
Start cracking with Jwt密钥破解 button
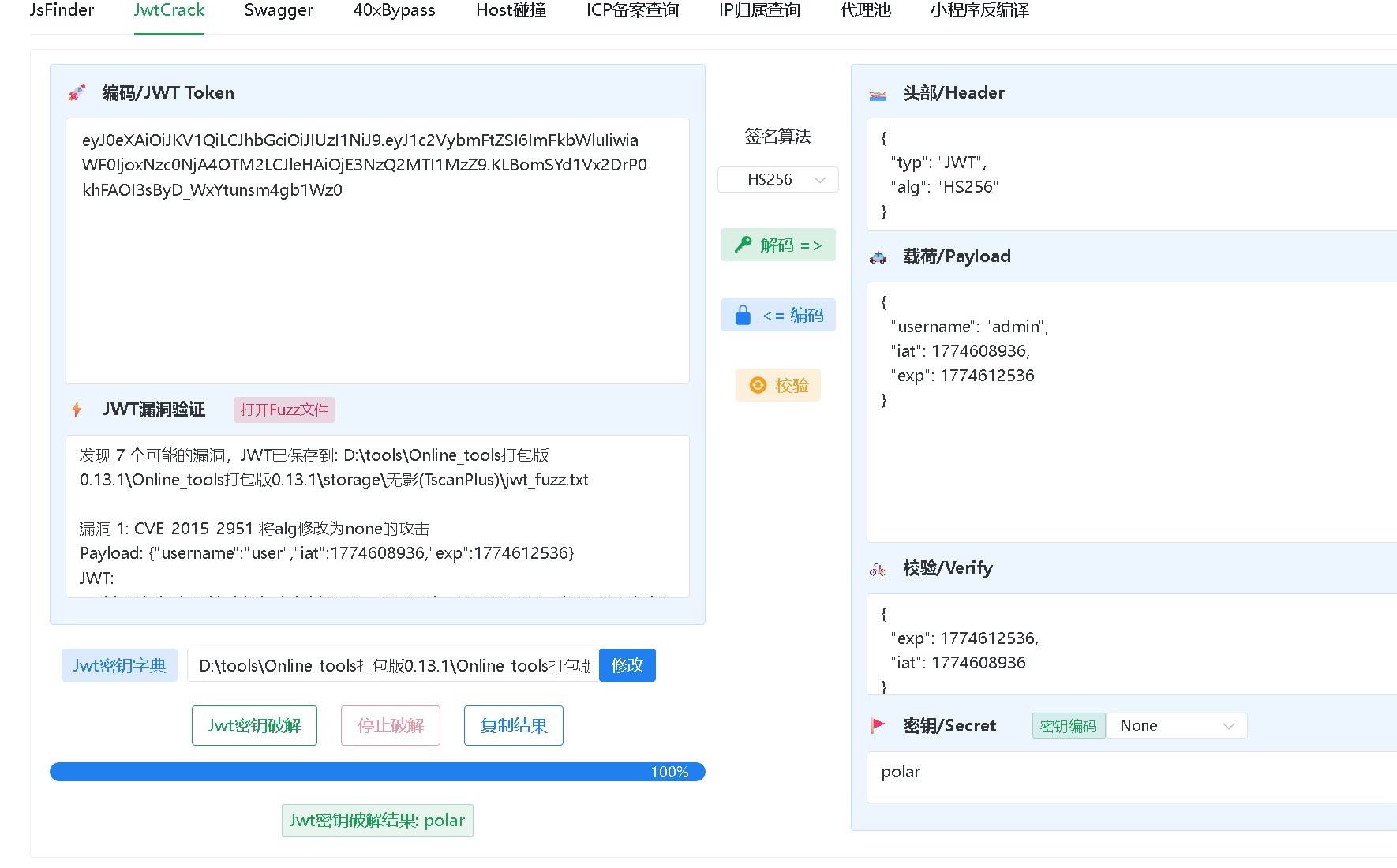point(254,725)
